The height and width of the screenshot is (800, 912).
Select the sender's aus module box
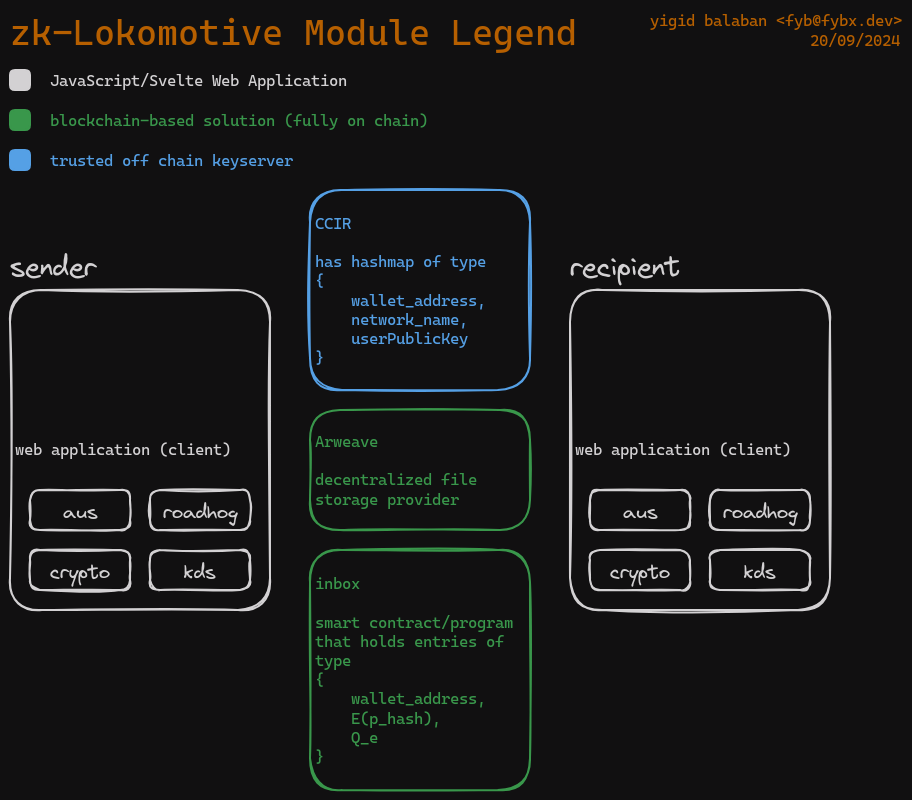coord(80,511)
